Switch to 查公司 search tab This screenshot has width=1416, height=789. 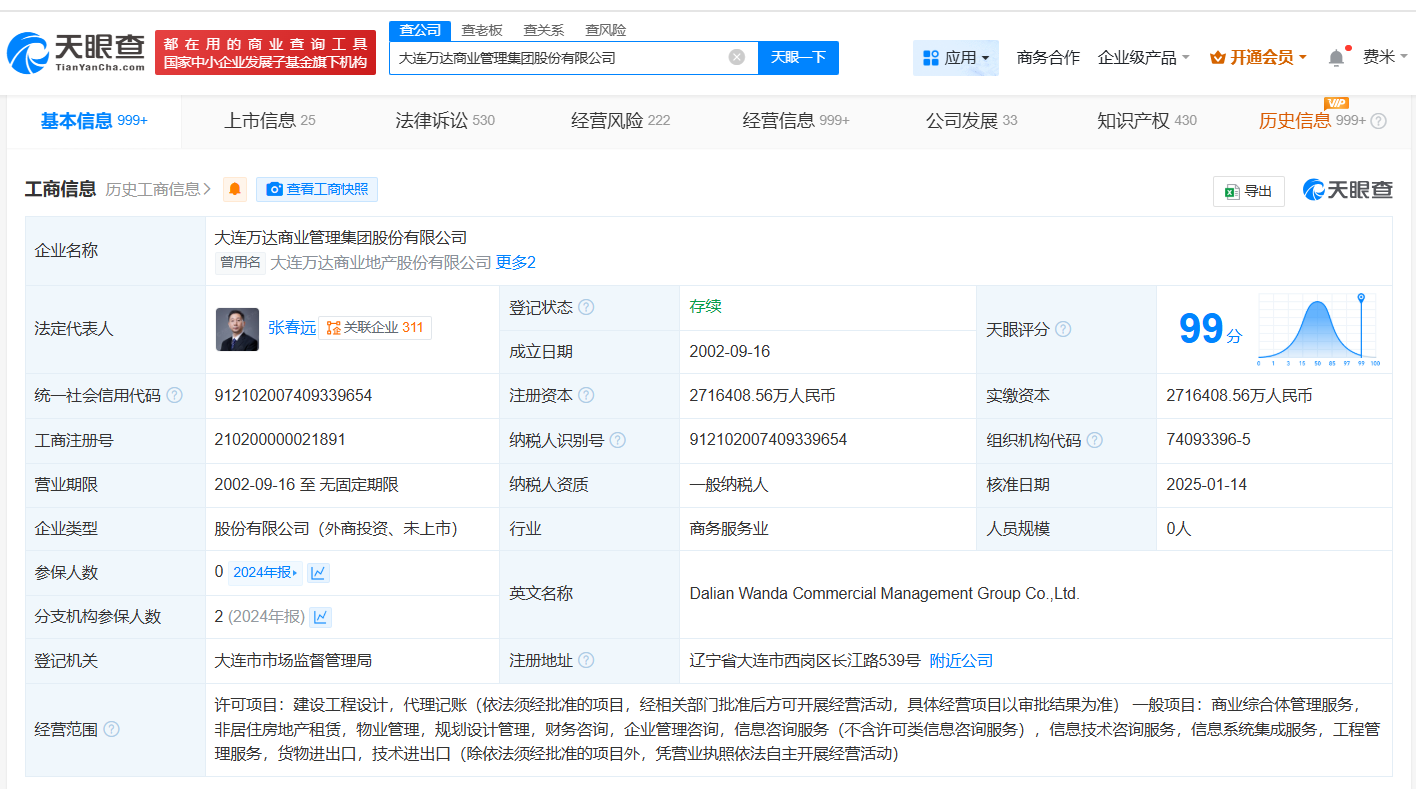[420, 30]
